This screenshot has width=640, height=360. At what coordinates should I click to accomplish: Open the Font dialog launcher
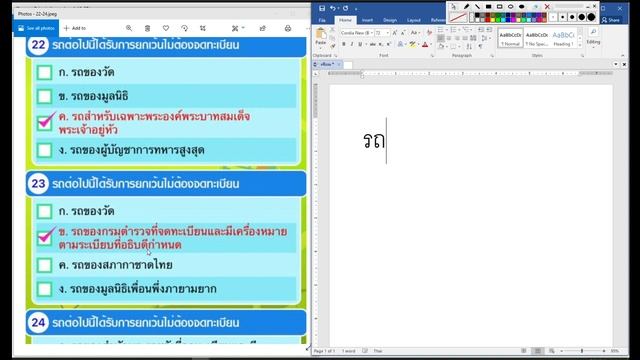pyautogui.click(x=432, y=56)
